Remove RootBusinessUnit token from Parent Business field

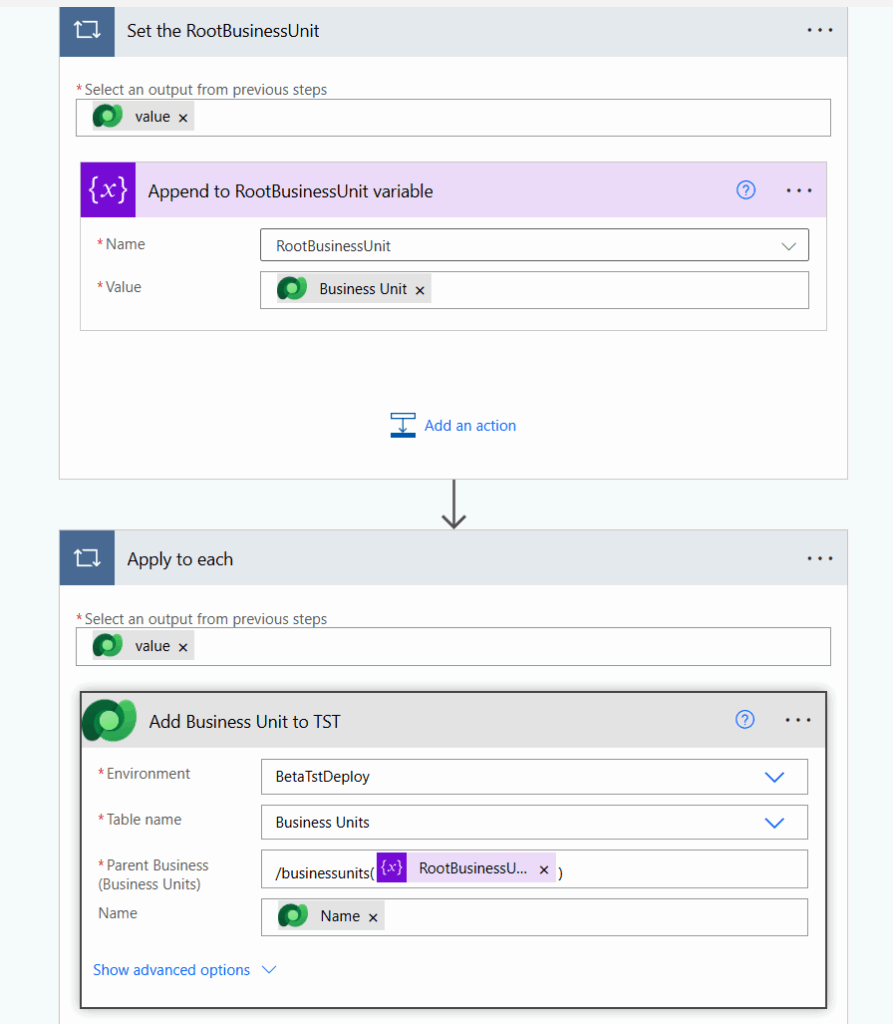[544, 870]
